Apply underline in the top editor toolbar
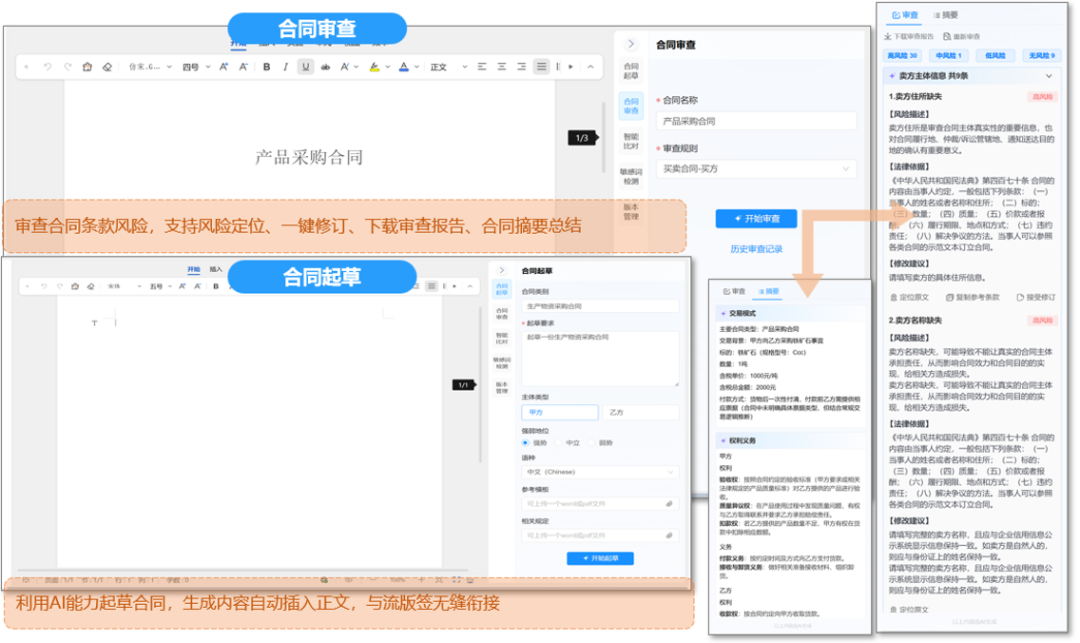Image resolution: width=1080 pixels, height=643 pixels. pyautogui.click(x=306, y=67)
